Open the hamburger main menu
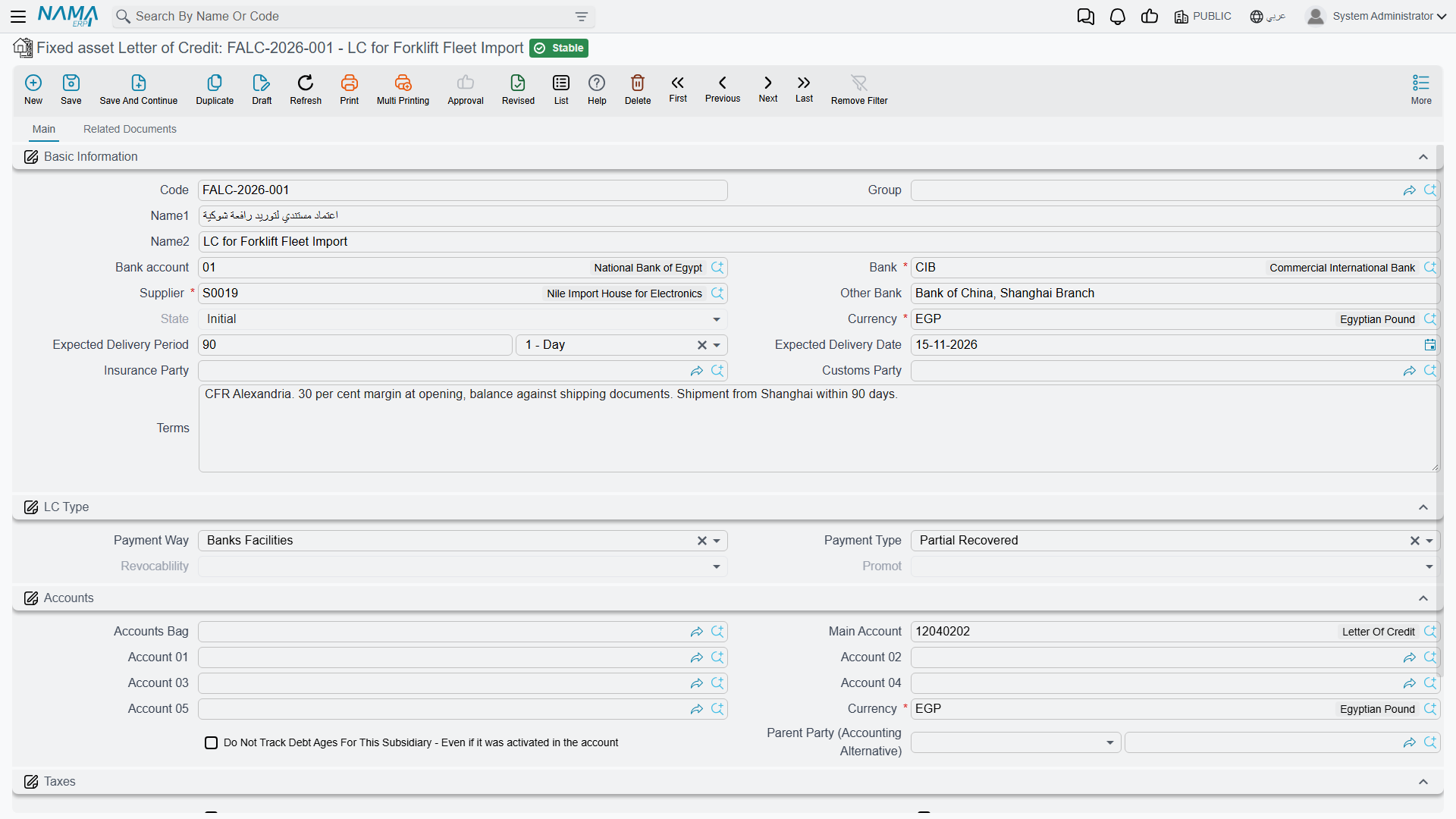Viewport: 1456px width, 819px height. 18,16
